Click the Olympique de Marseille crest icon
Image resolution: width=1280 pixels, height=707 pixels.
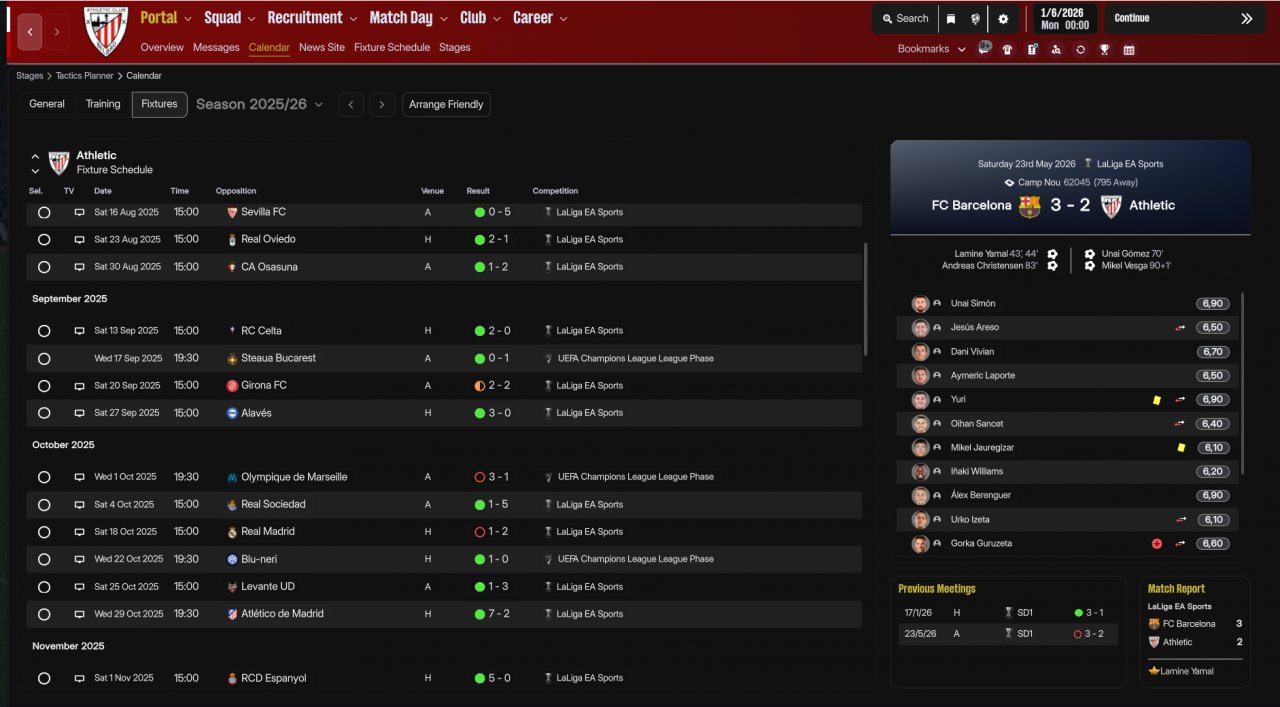232,477
